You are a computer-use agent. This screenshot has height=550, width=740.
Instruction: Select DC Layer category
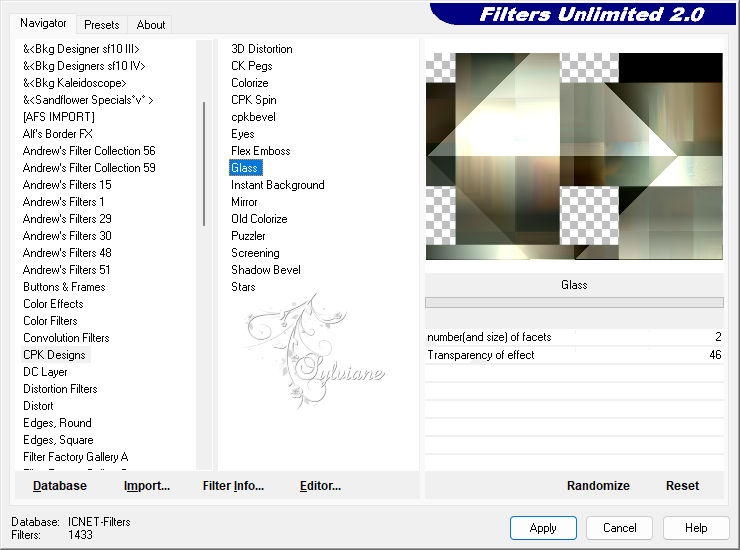pyautogui.click(x=45, y=372)
